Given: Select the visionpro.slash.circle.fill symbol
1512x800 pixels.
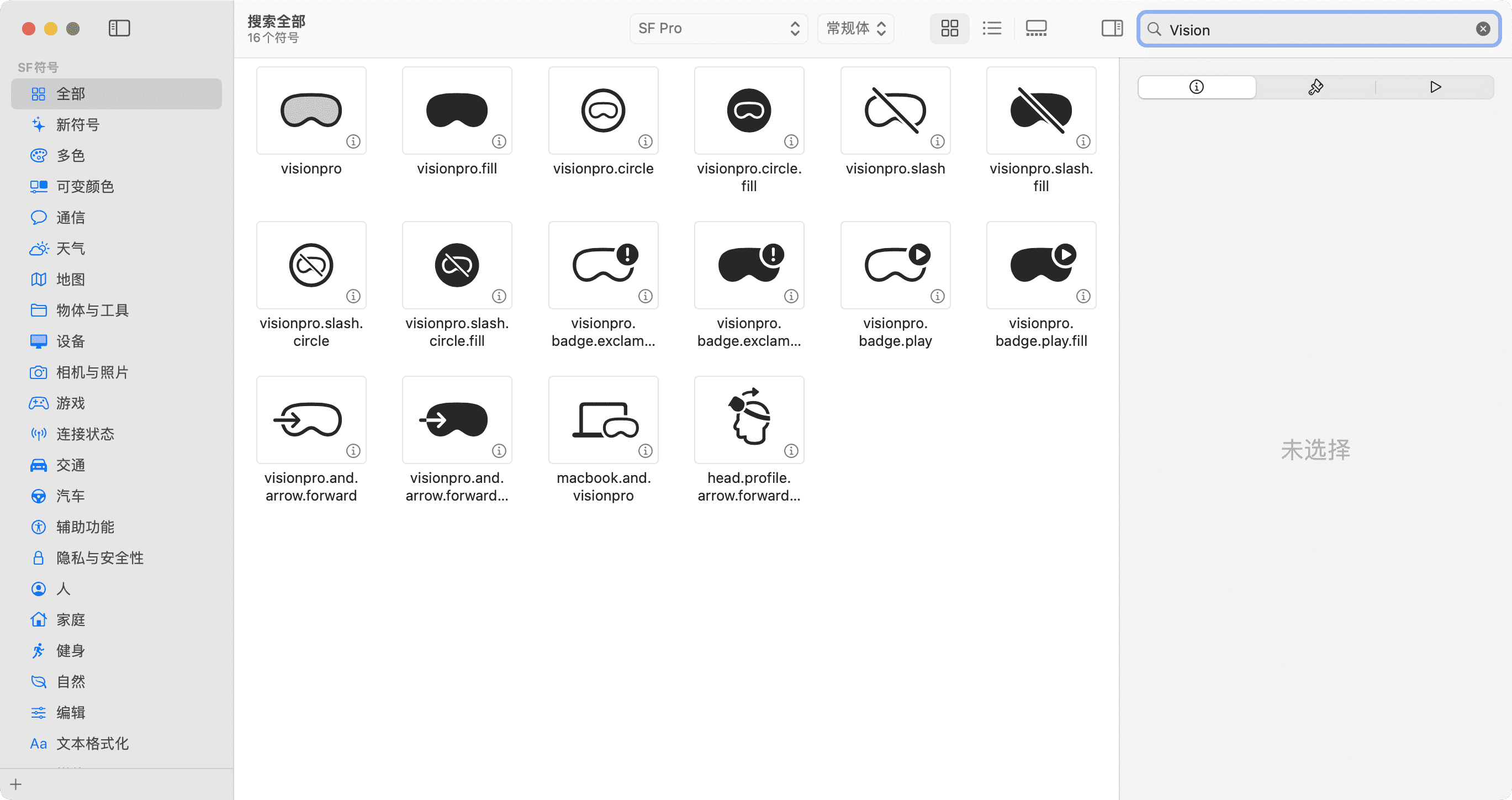Looking at the screenshot, I should click(457, 266).
